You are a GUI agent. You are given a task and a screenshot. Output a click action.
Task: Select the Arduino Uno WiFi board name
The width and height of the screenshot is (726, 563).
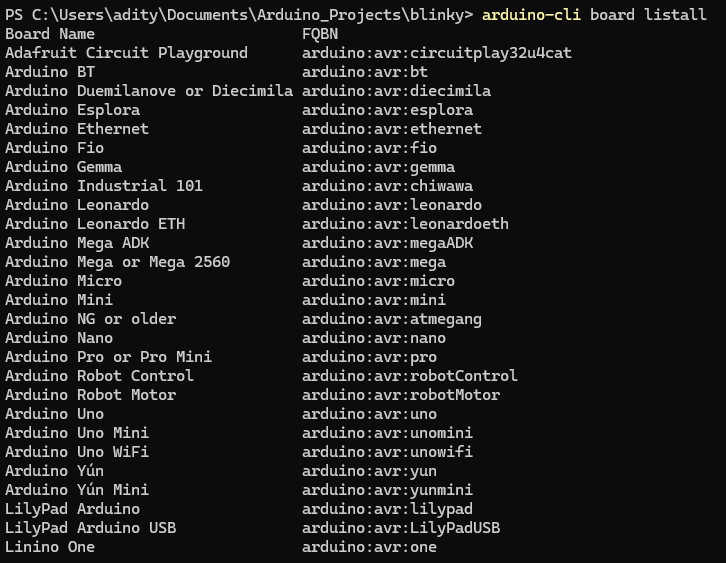(x=77, y=451)
